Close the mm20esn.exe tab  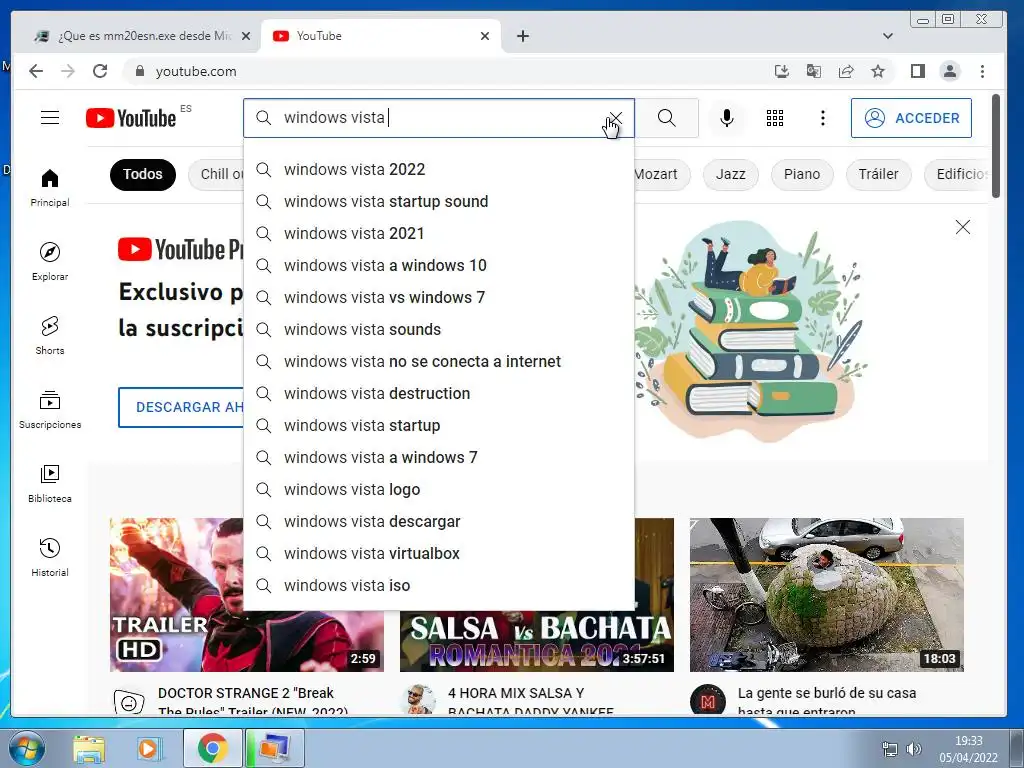pyautogui.click(x=246, y=36)
